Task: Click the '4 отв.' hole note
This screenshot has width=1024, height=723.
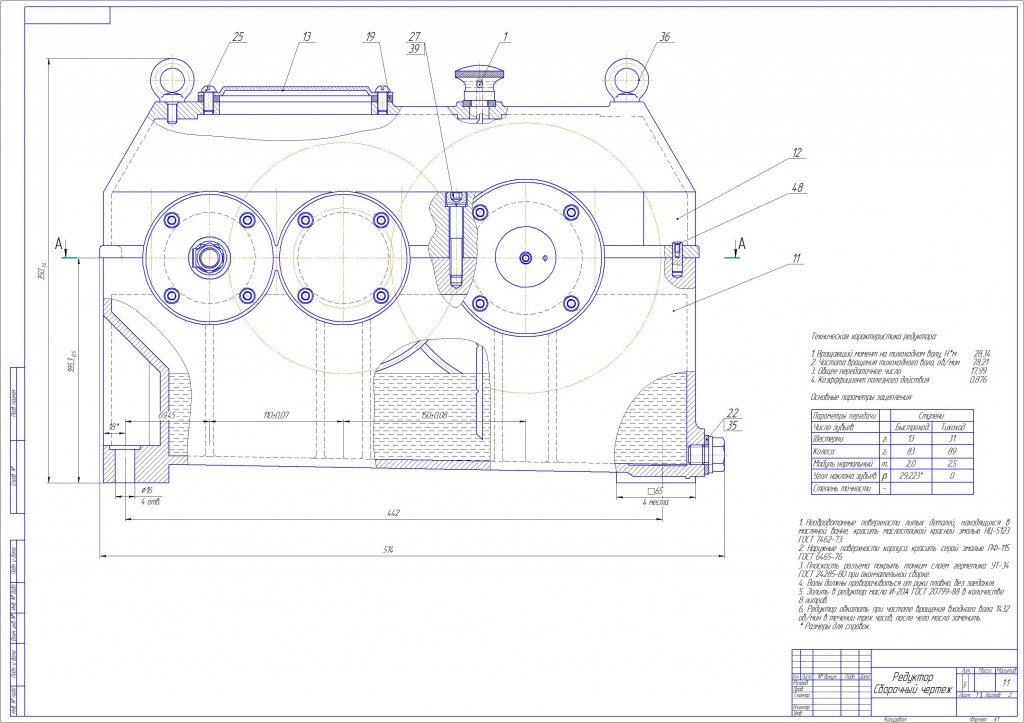Action: (x=150, y=502)
